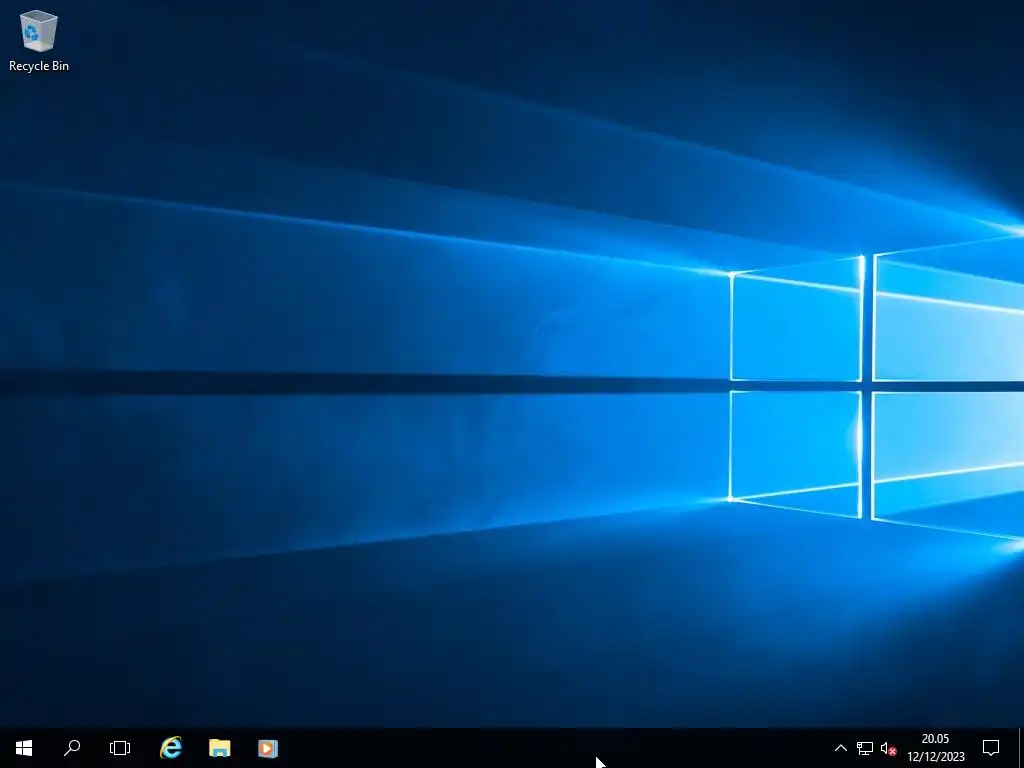Open the network status tray icon

point(865,748)
